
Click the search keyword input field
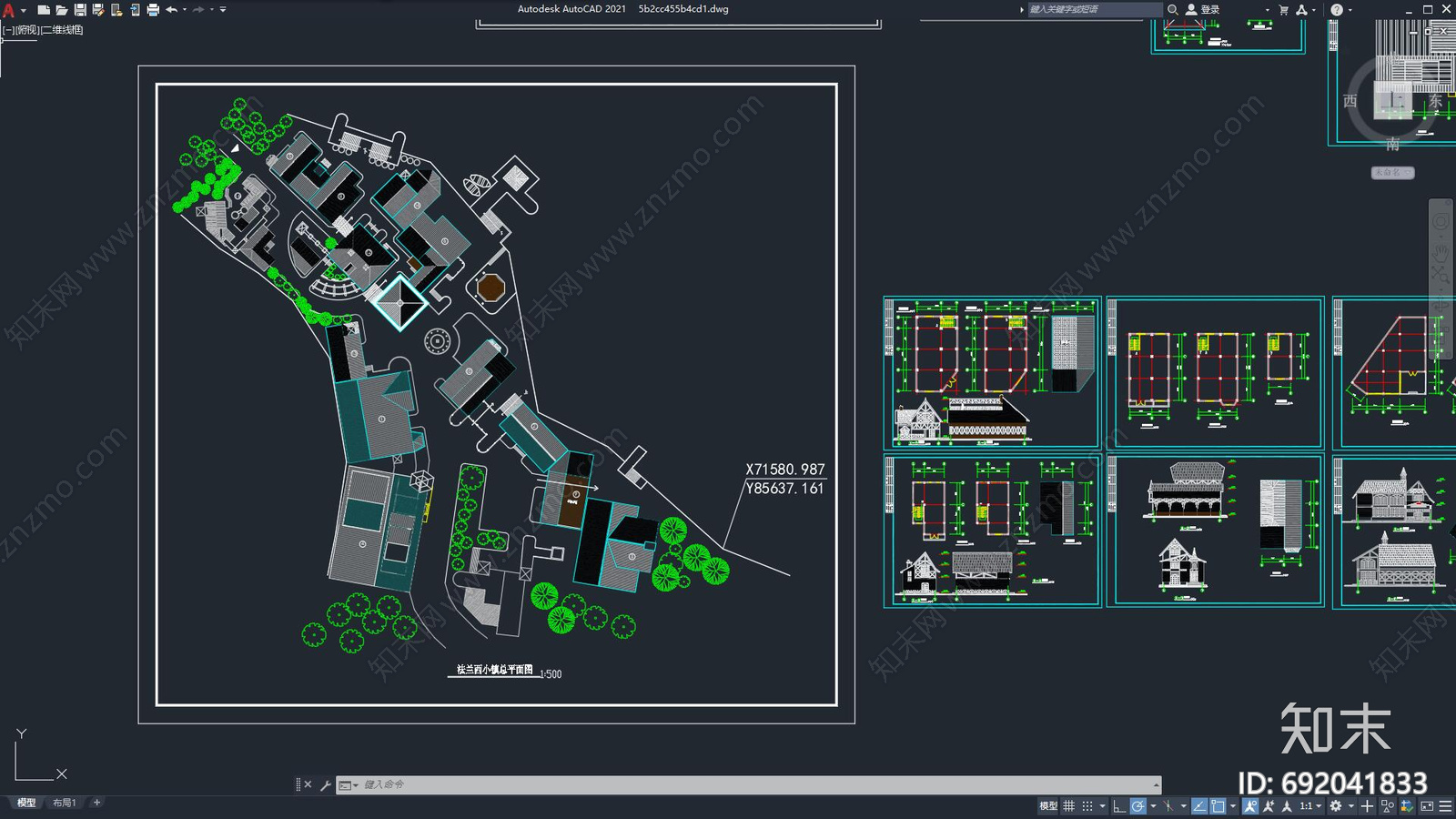pyautogui.click(x=1095, y=9)
